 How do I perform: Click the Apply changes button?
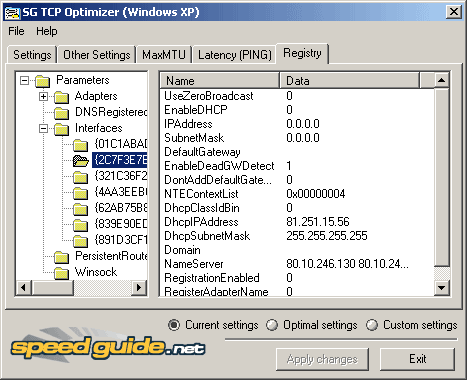coord(322,359)
